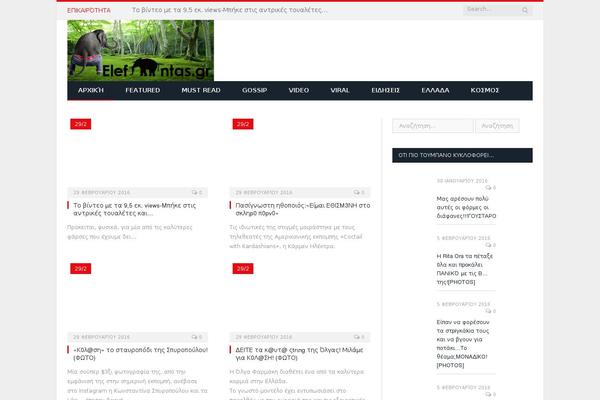This screenshot has width=600, height=400.
Task: Open article 'Το βίντεο με τα 9.5 εκ. views'
Action: click(135, 209)
